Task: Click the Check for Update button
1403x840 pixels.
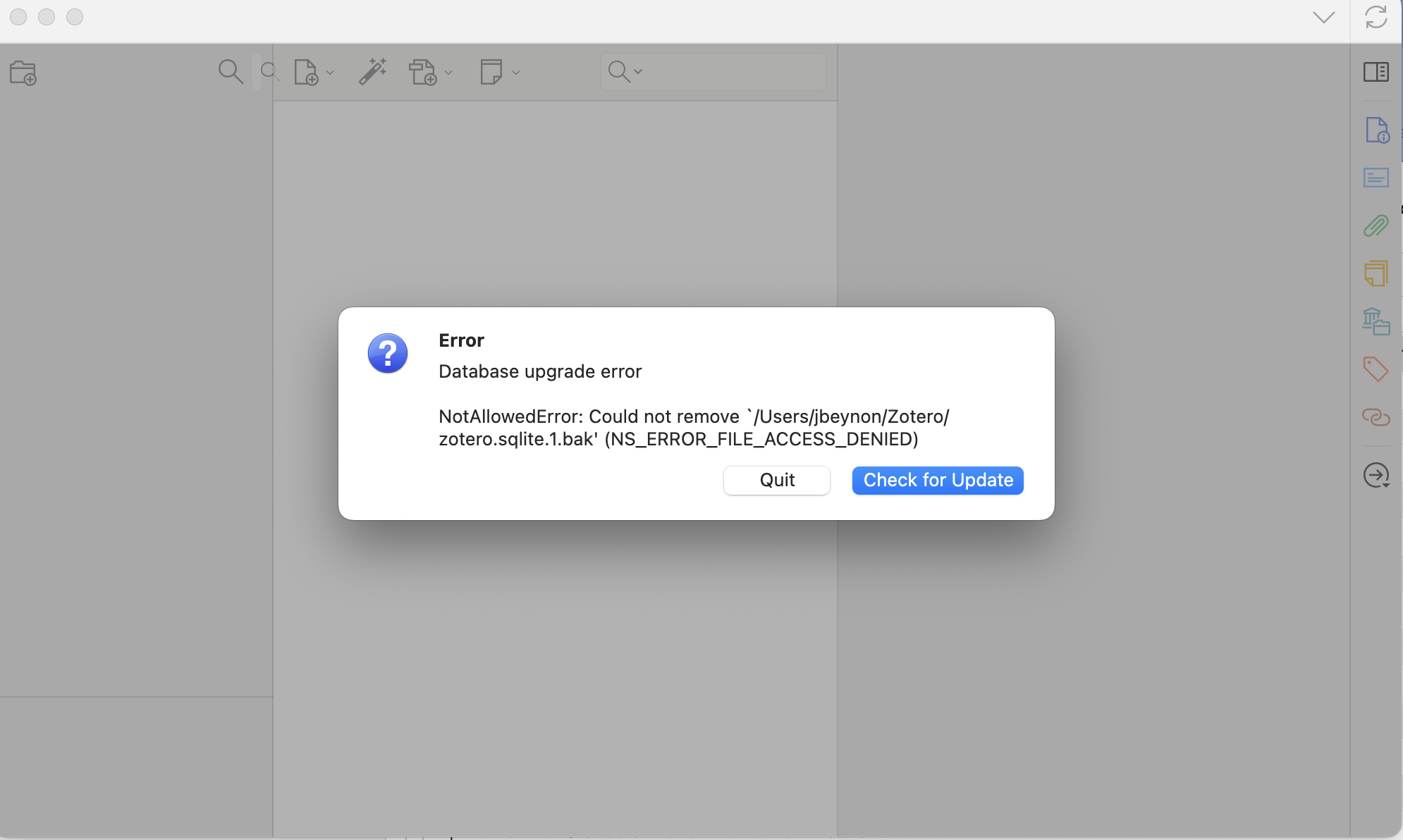Action: click(x=938, y=481)
